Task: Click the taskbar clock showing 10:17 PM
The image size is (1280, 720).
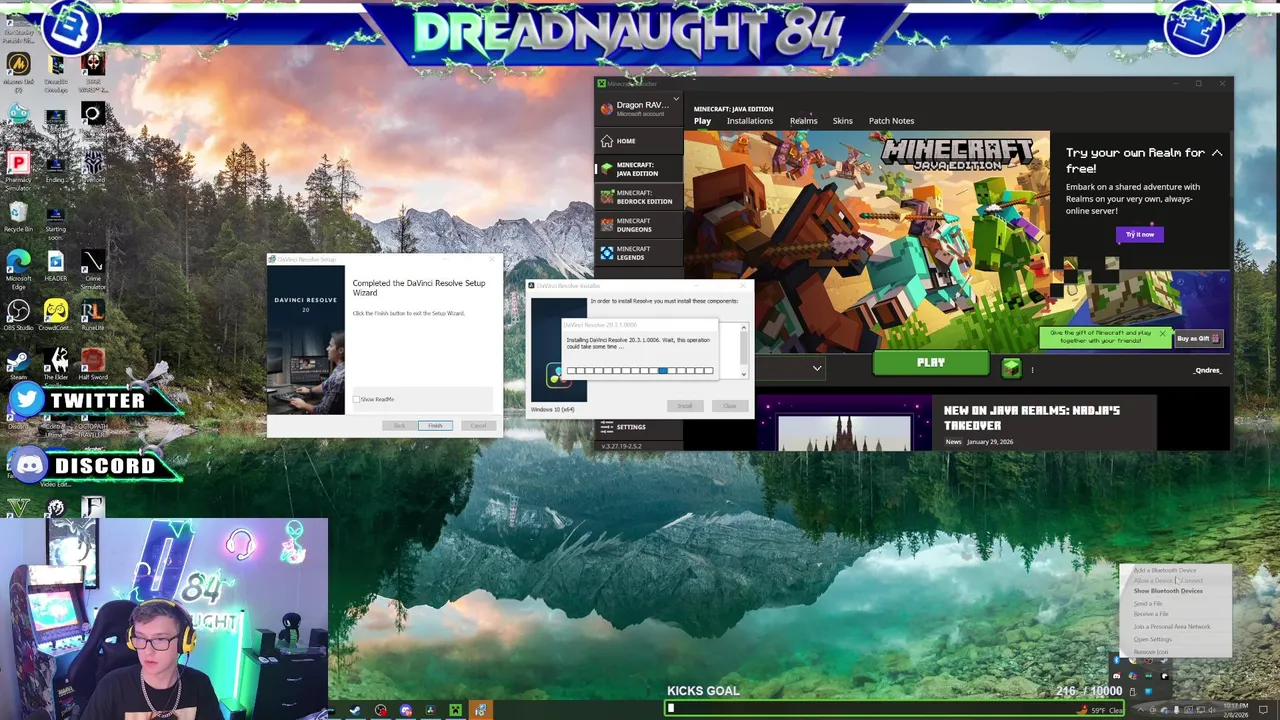Action: coord(1237,711)
